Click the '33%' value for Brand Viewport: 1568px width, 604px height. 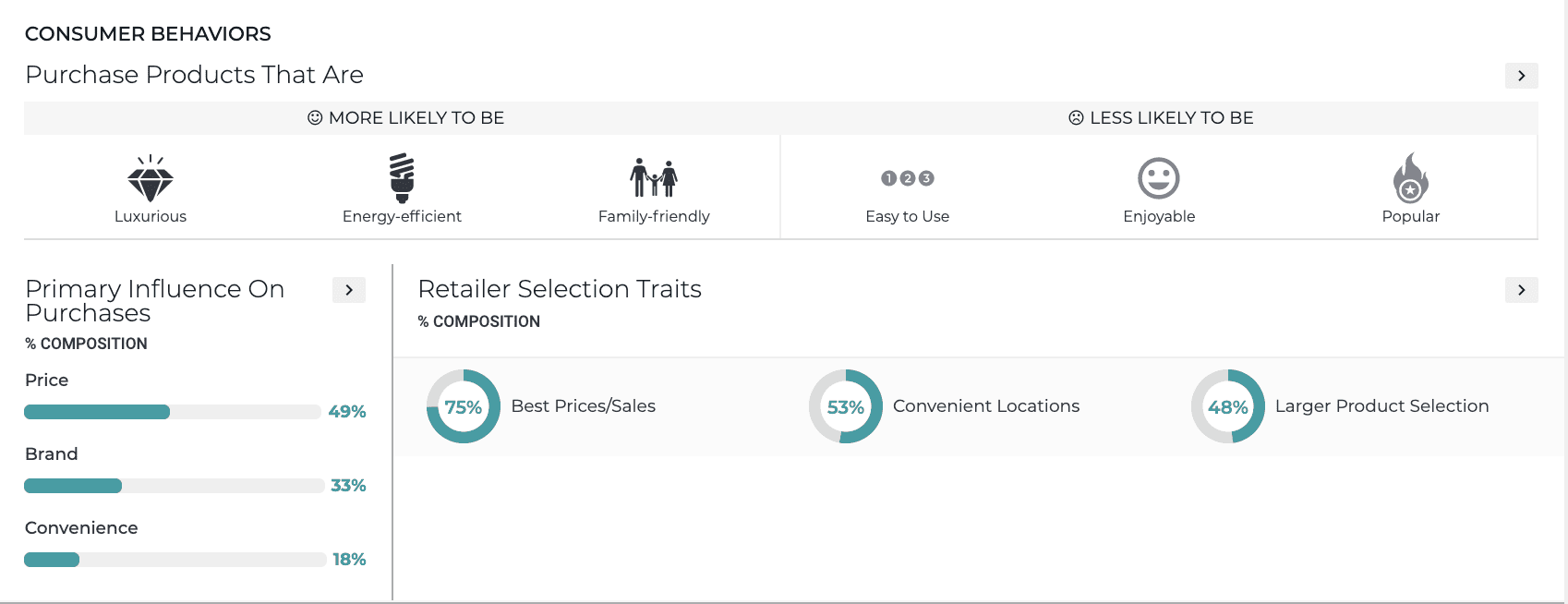pyautogui.click(x=348, y=486)
